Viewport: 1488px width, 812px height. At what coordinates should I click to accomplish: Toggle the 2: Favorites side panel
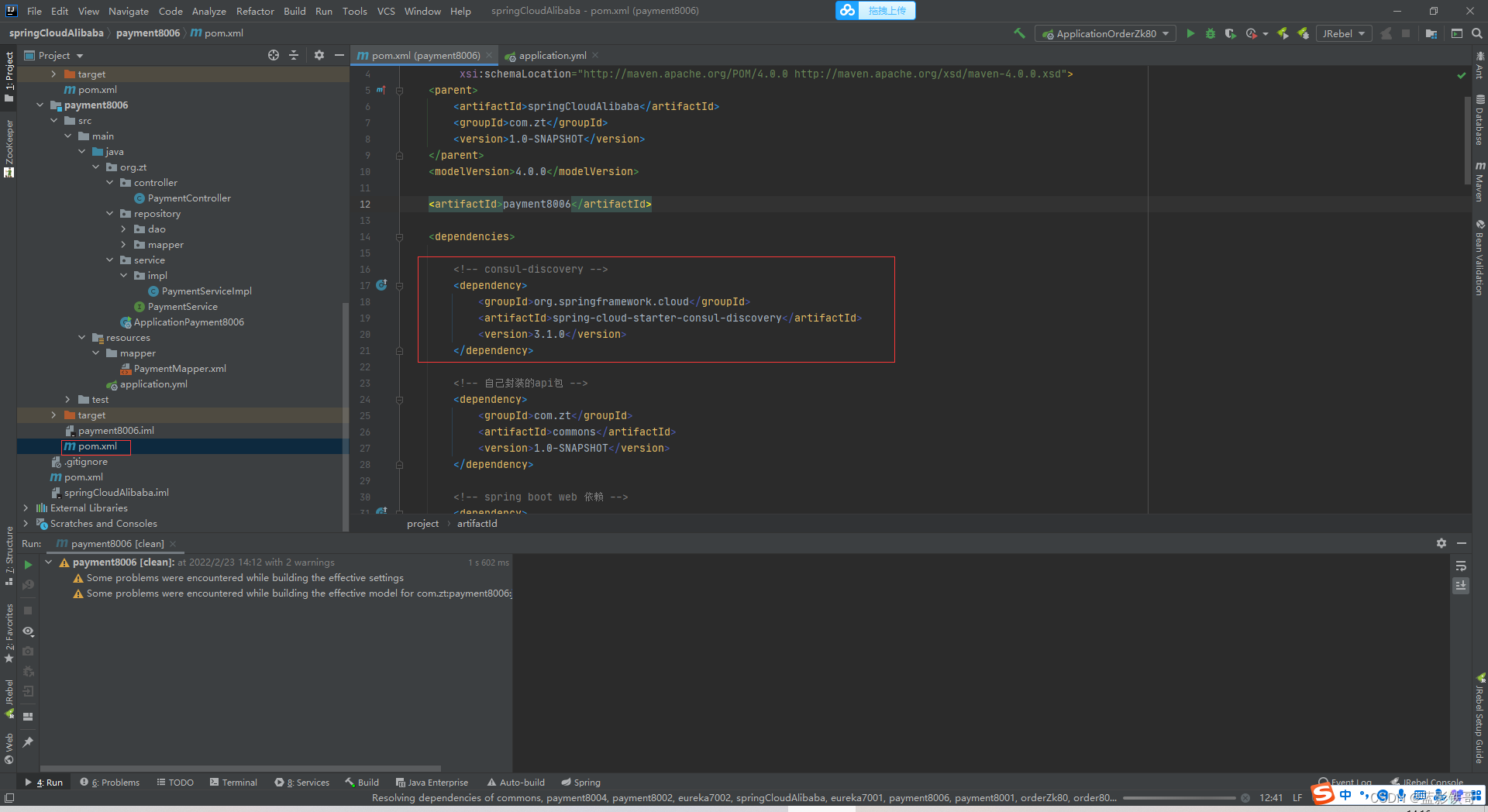pyautogui.click(x=9, y=632)
